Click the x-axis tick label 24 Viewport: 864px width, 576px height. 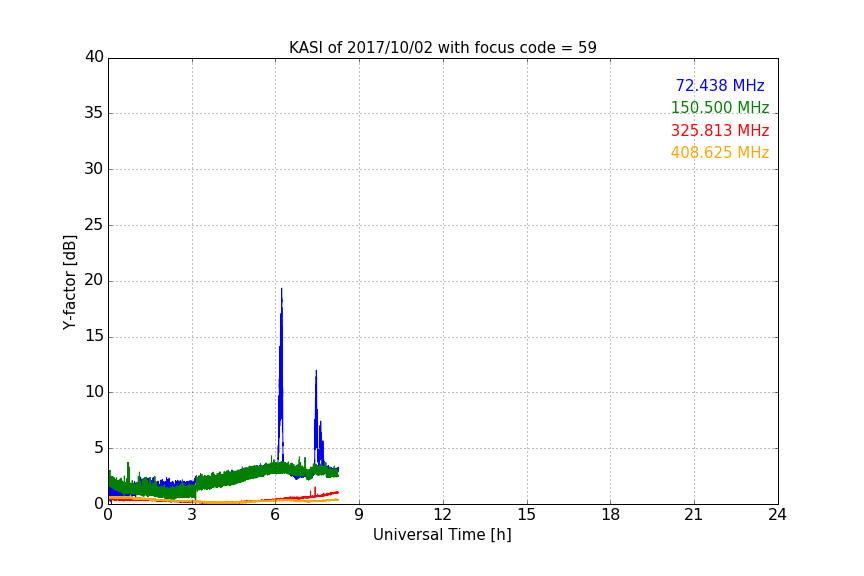pyautogui.click(x=777, y=515)
